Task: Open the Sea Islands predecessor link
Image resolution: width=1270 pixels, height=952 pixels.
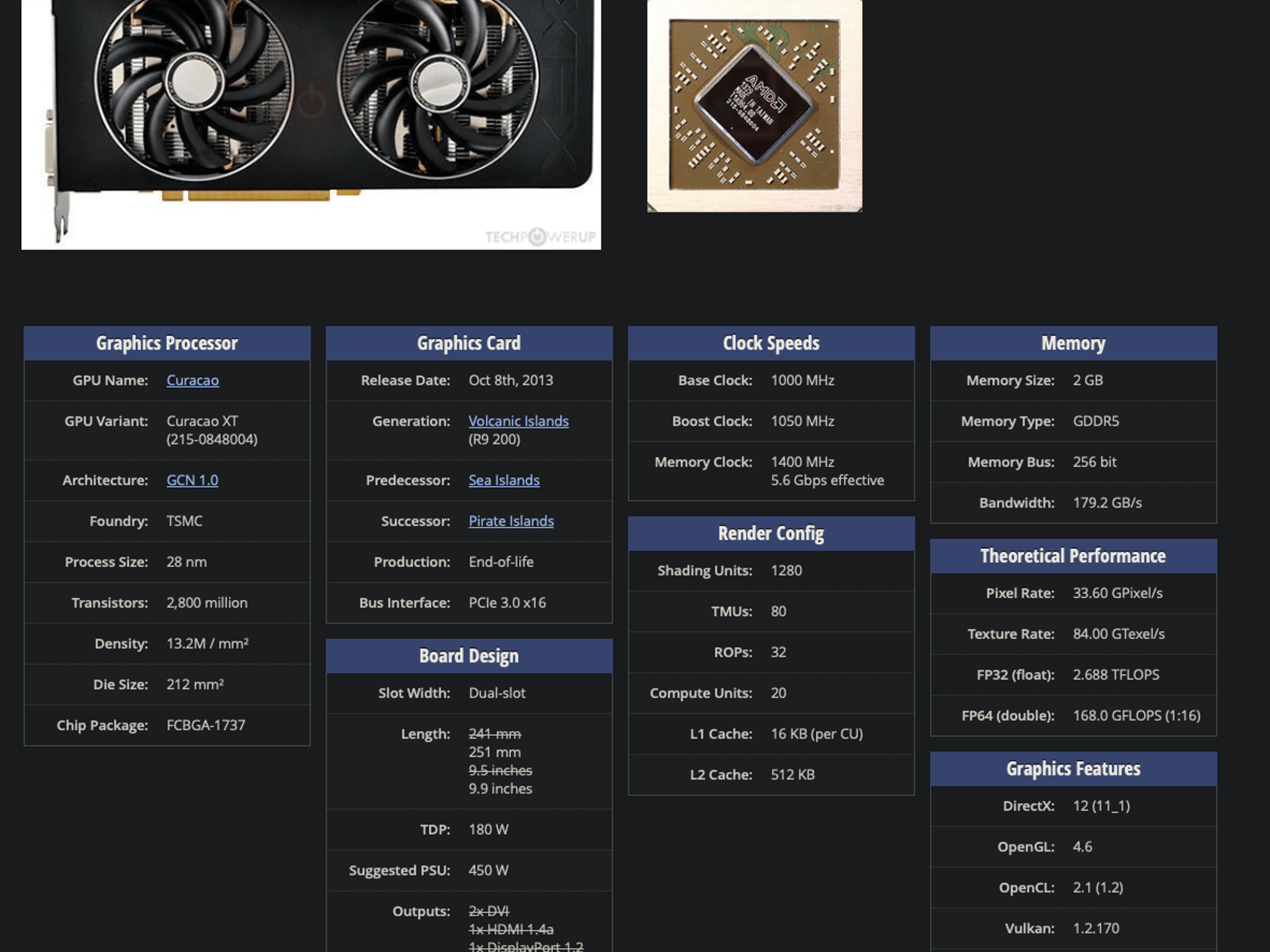Action: 504,480
